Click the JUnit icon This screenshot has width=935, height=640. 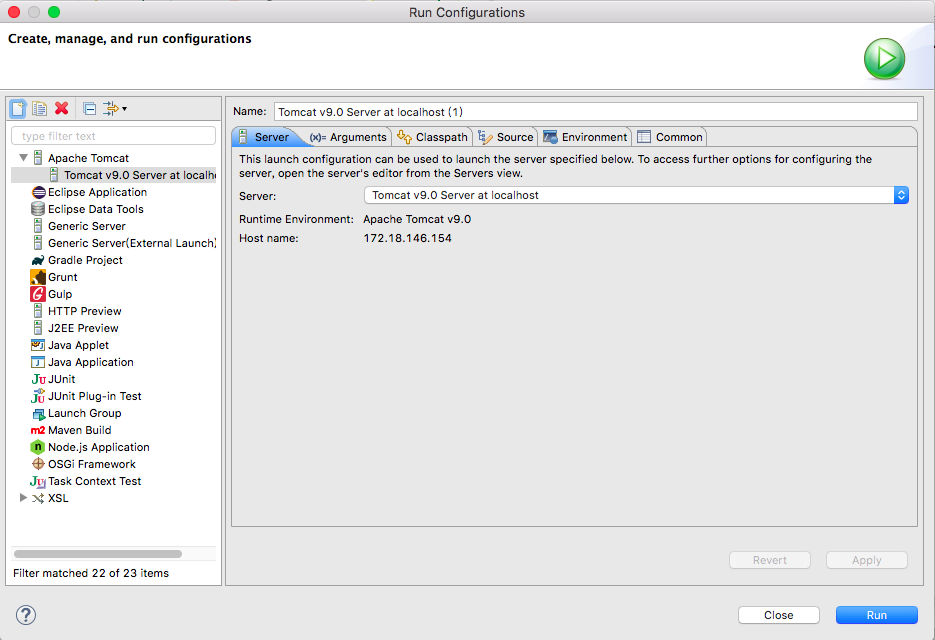click(38, 379)
